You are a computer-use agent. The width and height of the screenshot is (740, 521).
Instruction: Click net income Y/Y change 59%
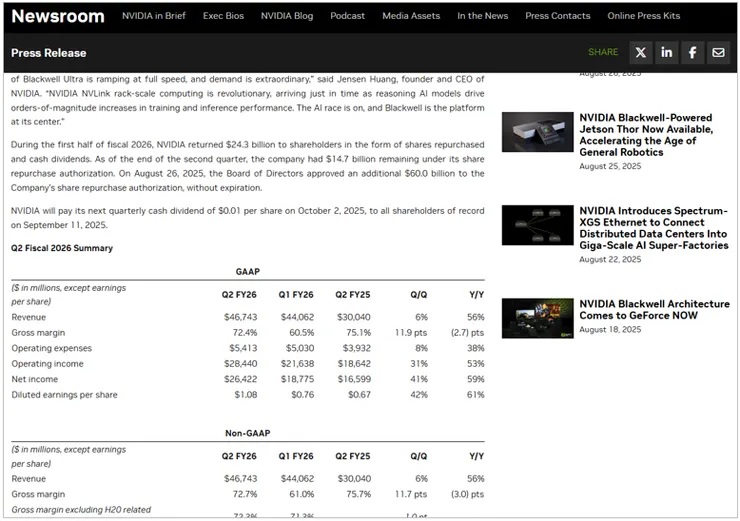tap(476, 379)
